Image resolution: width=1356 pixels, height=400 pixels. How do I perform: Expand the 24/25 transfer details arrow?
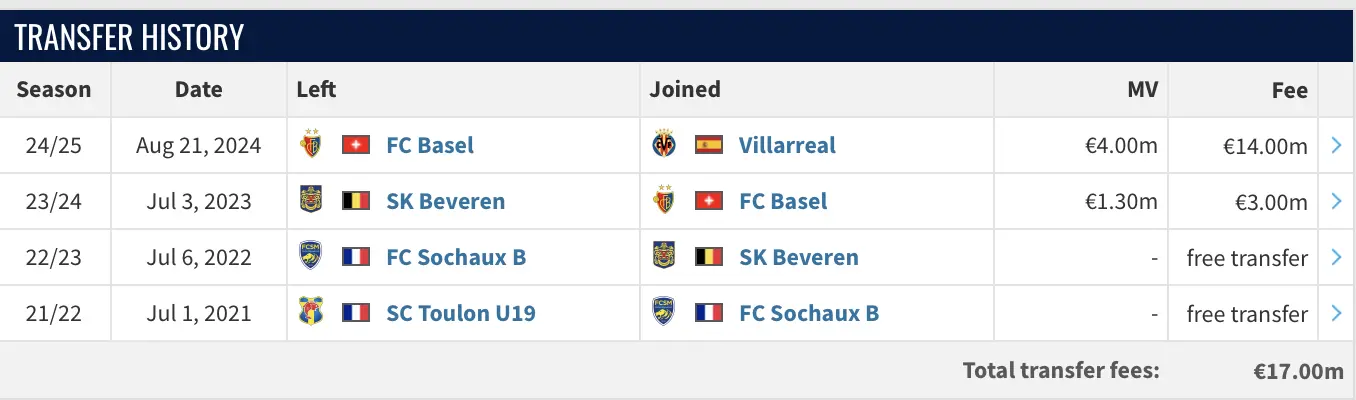pyautogui.click(x=1336, y=146)
